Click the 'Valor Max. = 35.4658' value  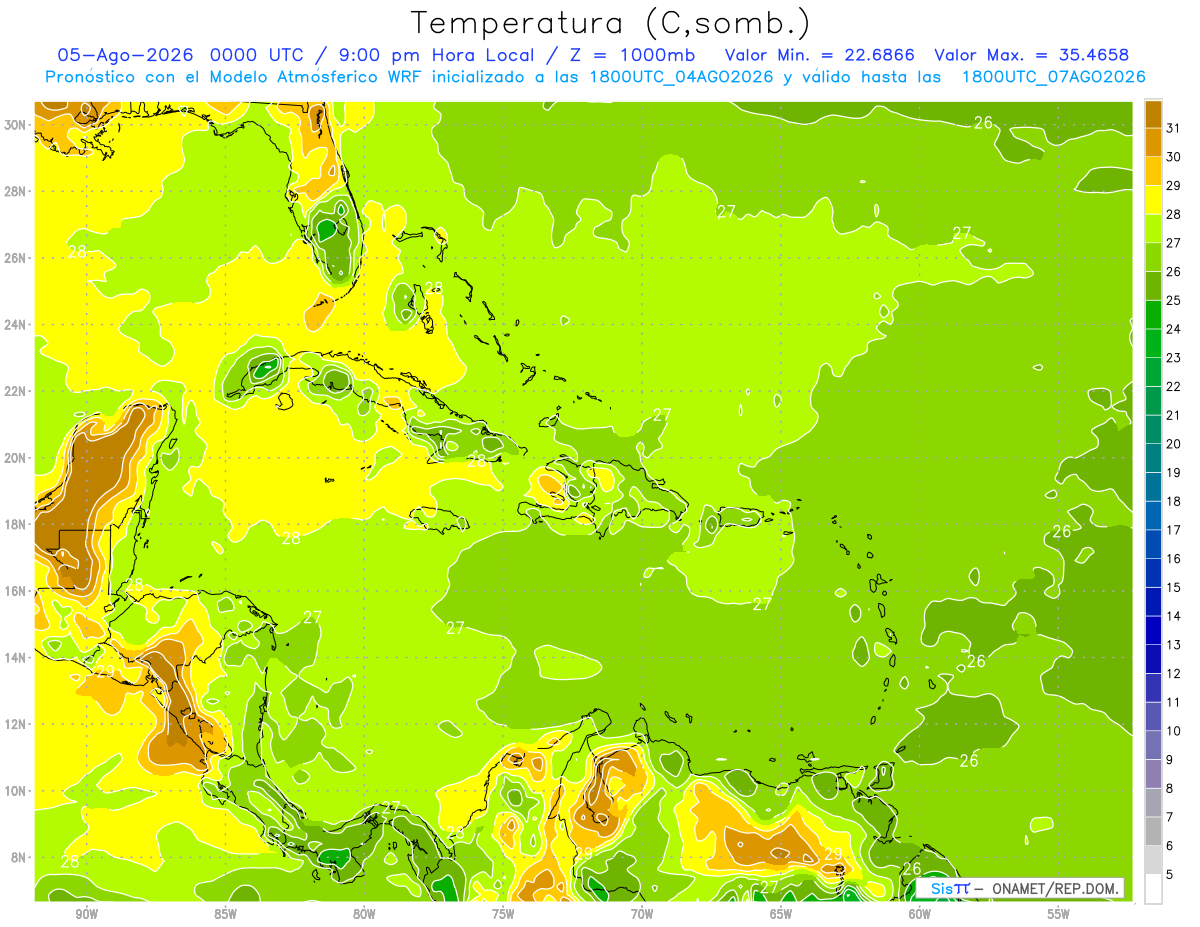(1032, 54)
